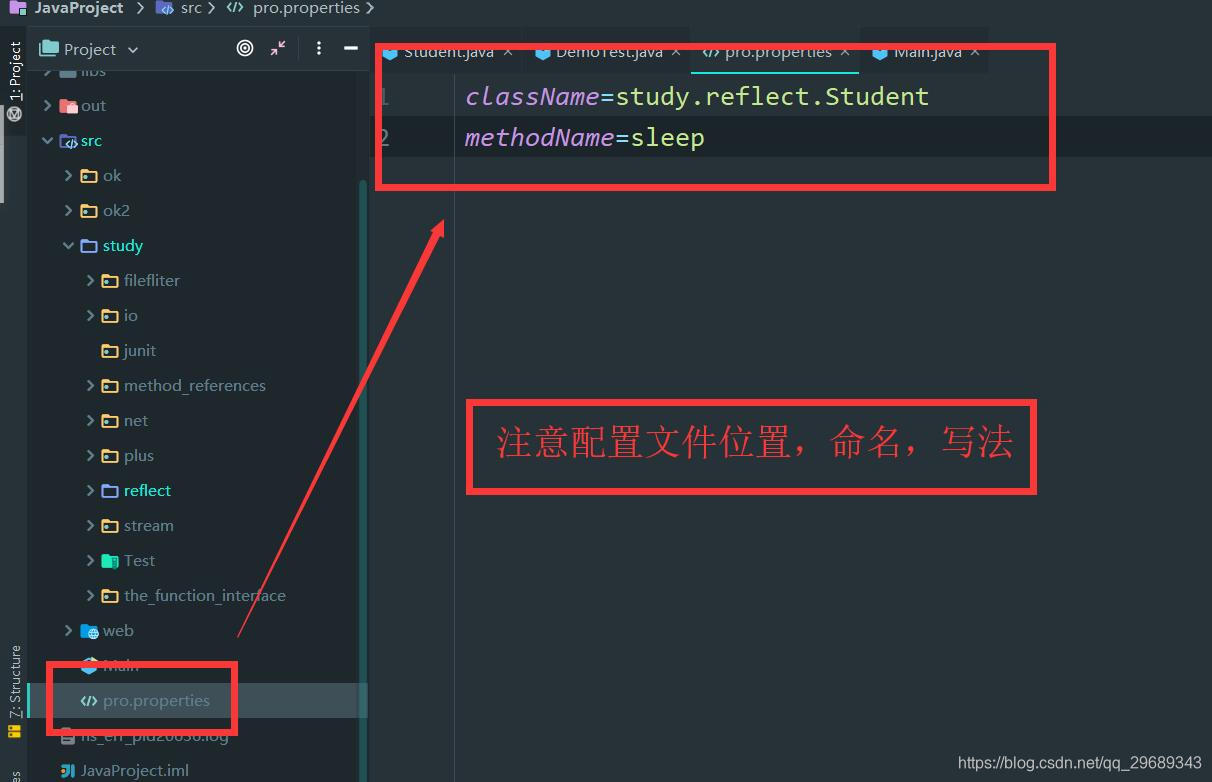Click the Favorites side icon below Structure
Image resolution: width=1212 pixels, height=782 pixels.
pos(14,732)
